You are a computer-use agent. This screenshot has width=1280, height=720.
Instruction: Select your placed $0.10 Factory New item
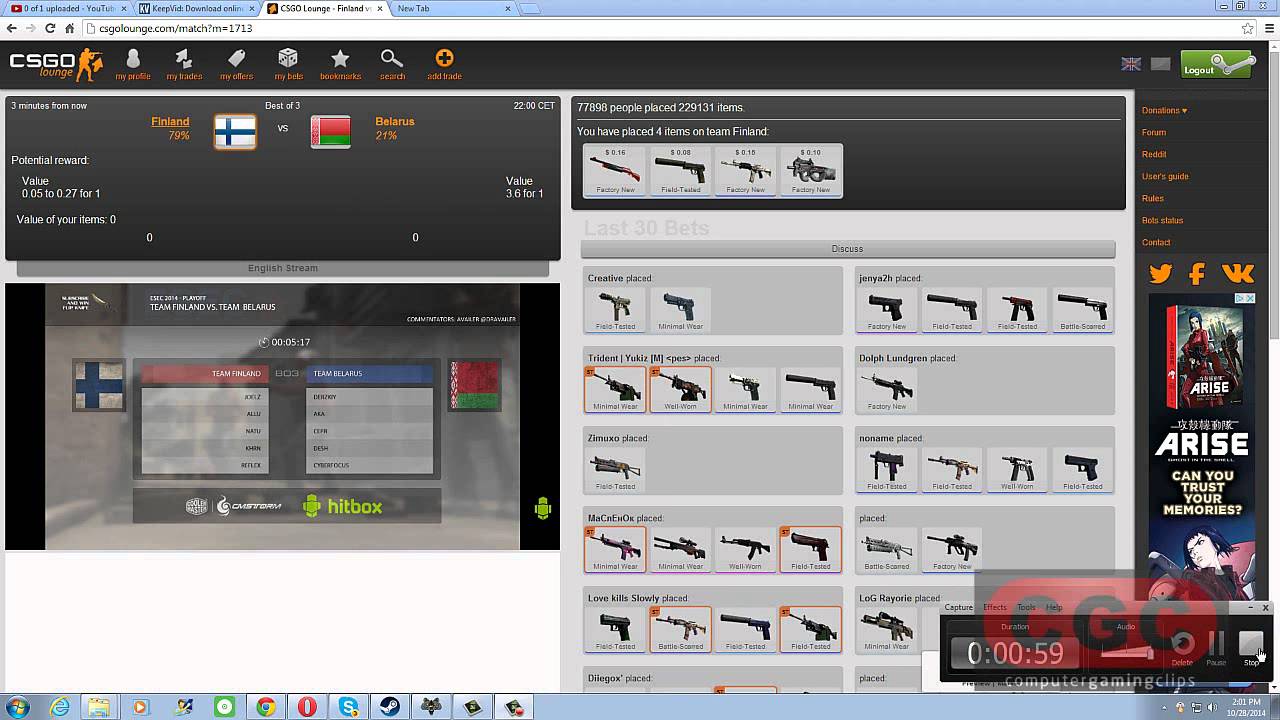810,170
